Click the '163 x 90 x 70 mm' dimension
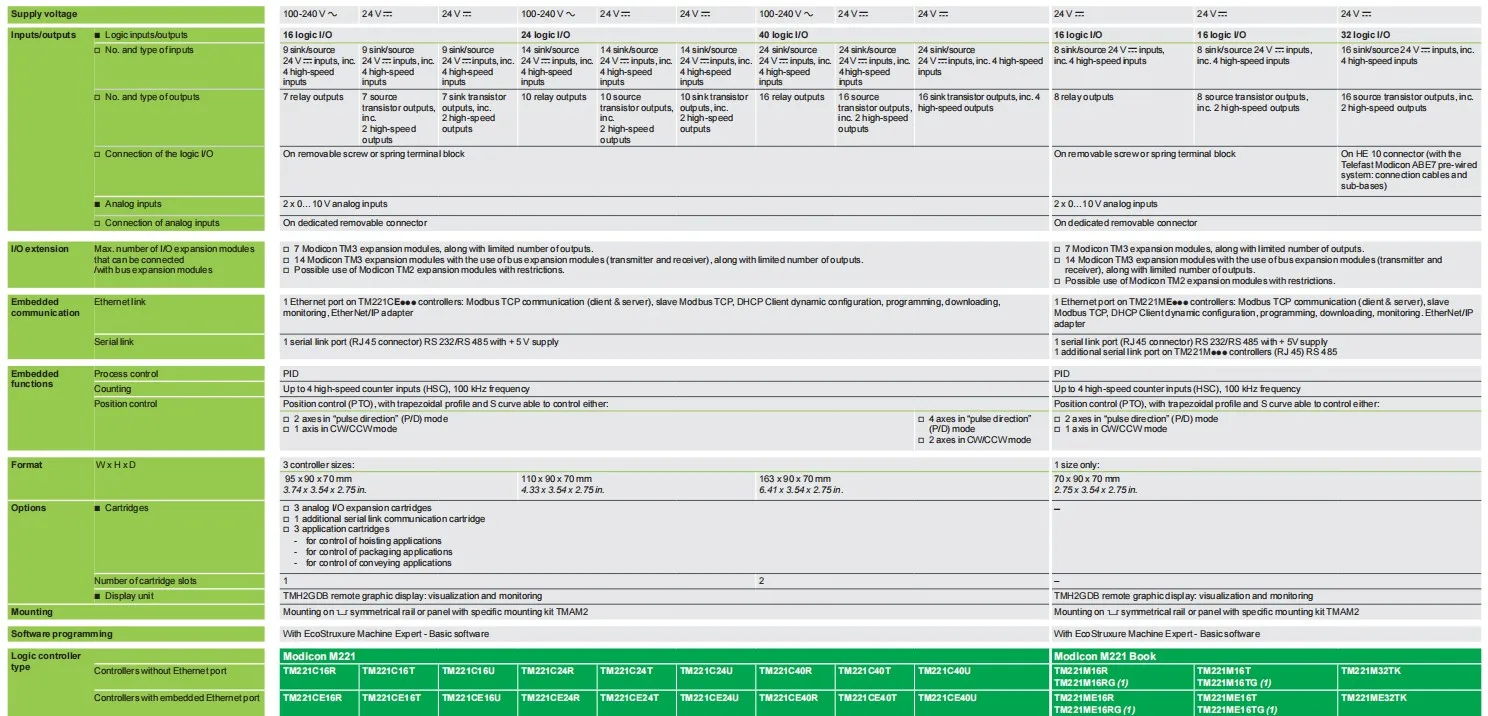 [795, 480]
